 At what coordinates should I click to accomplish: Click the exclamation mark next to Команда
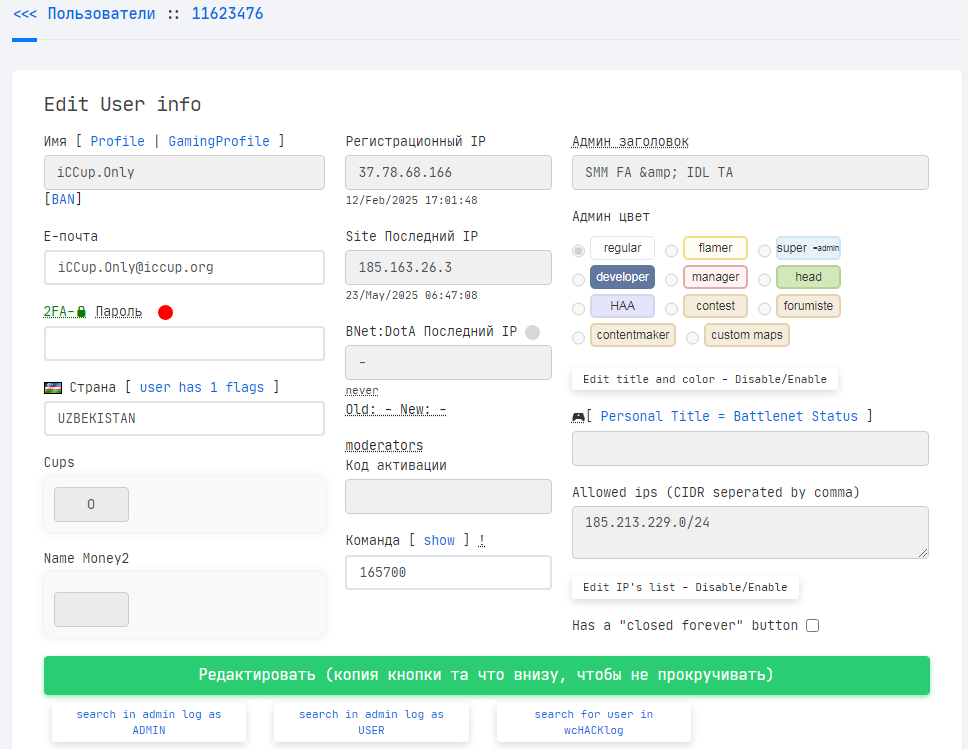482,540
